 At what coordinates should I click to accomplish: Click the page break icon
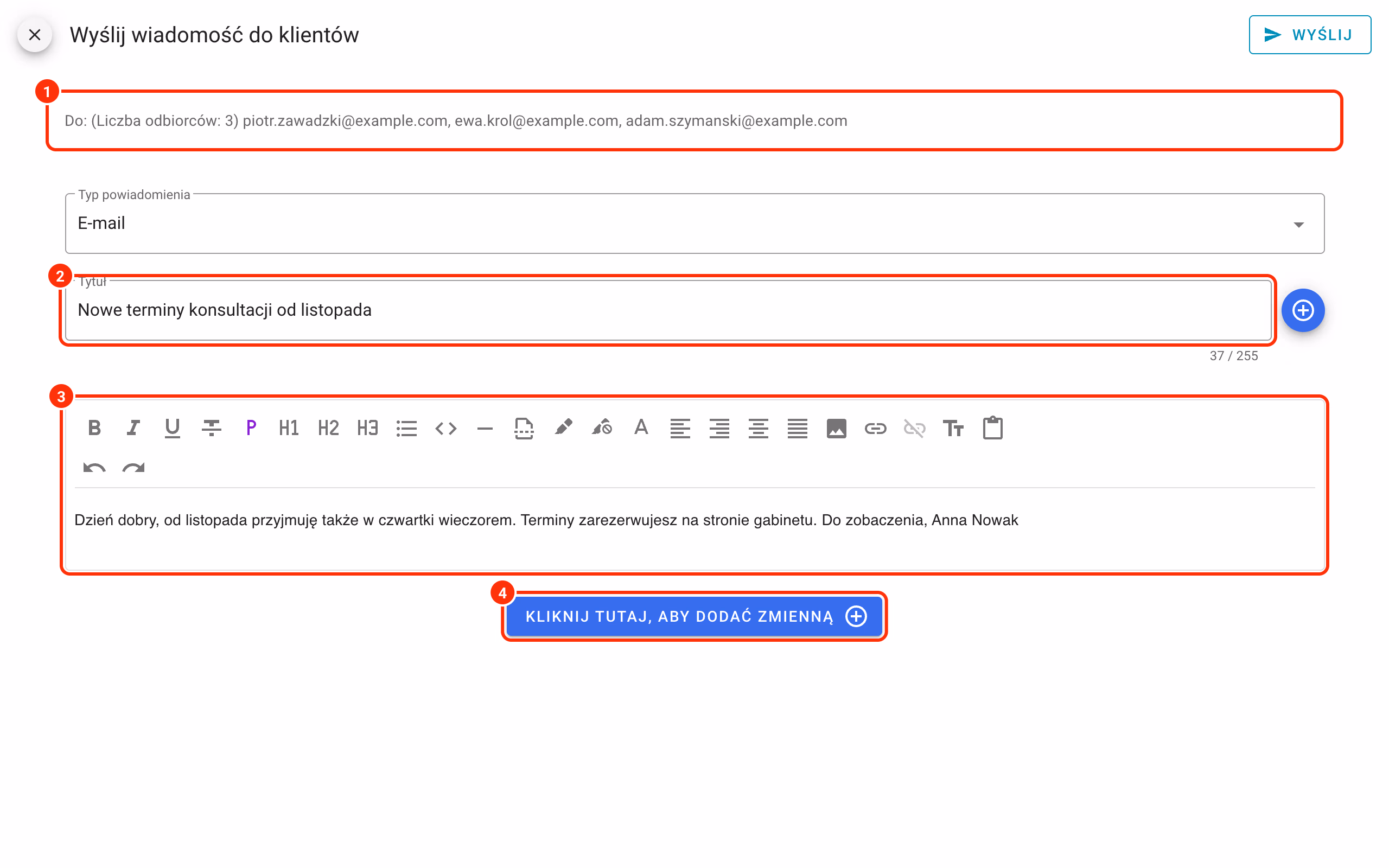524,428
